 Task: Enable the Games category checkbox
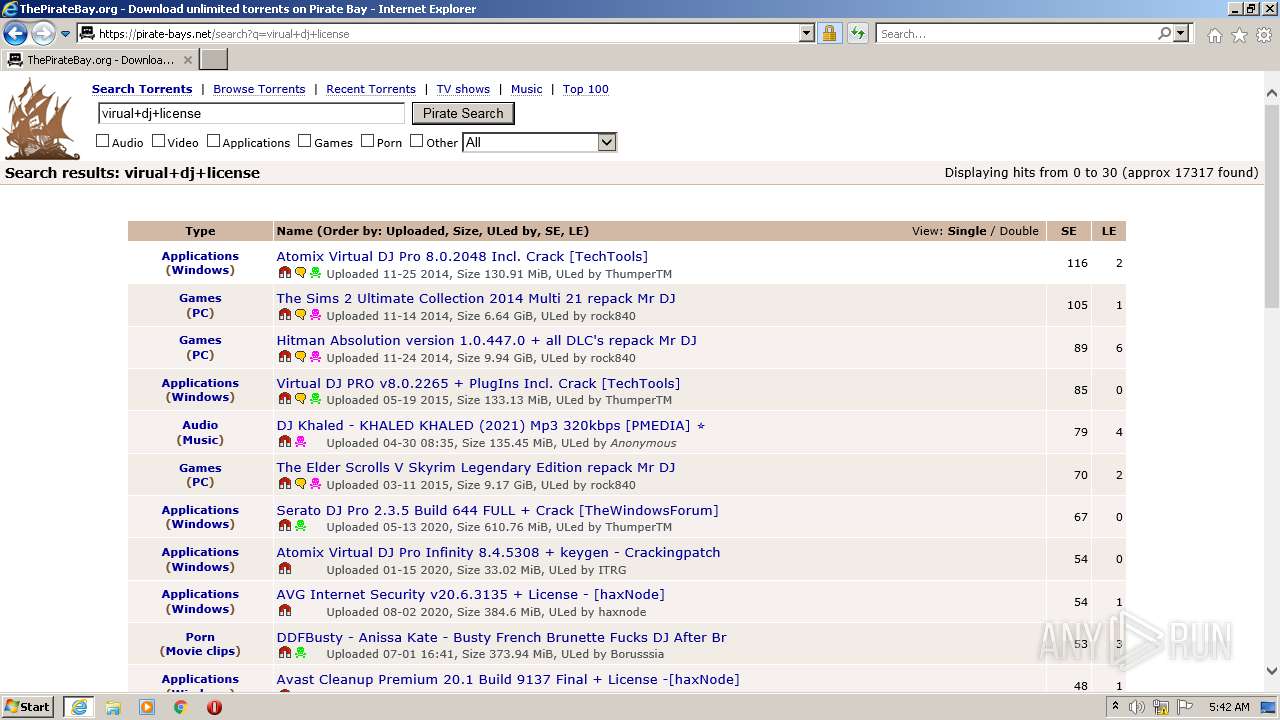tap(305, 141)
